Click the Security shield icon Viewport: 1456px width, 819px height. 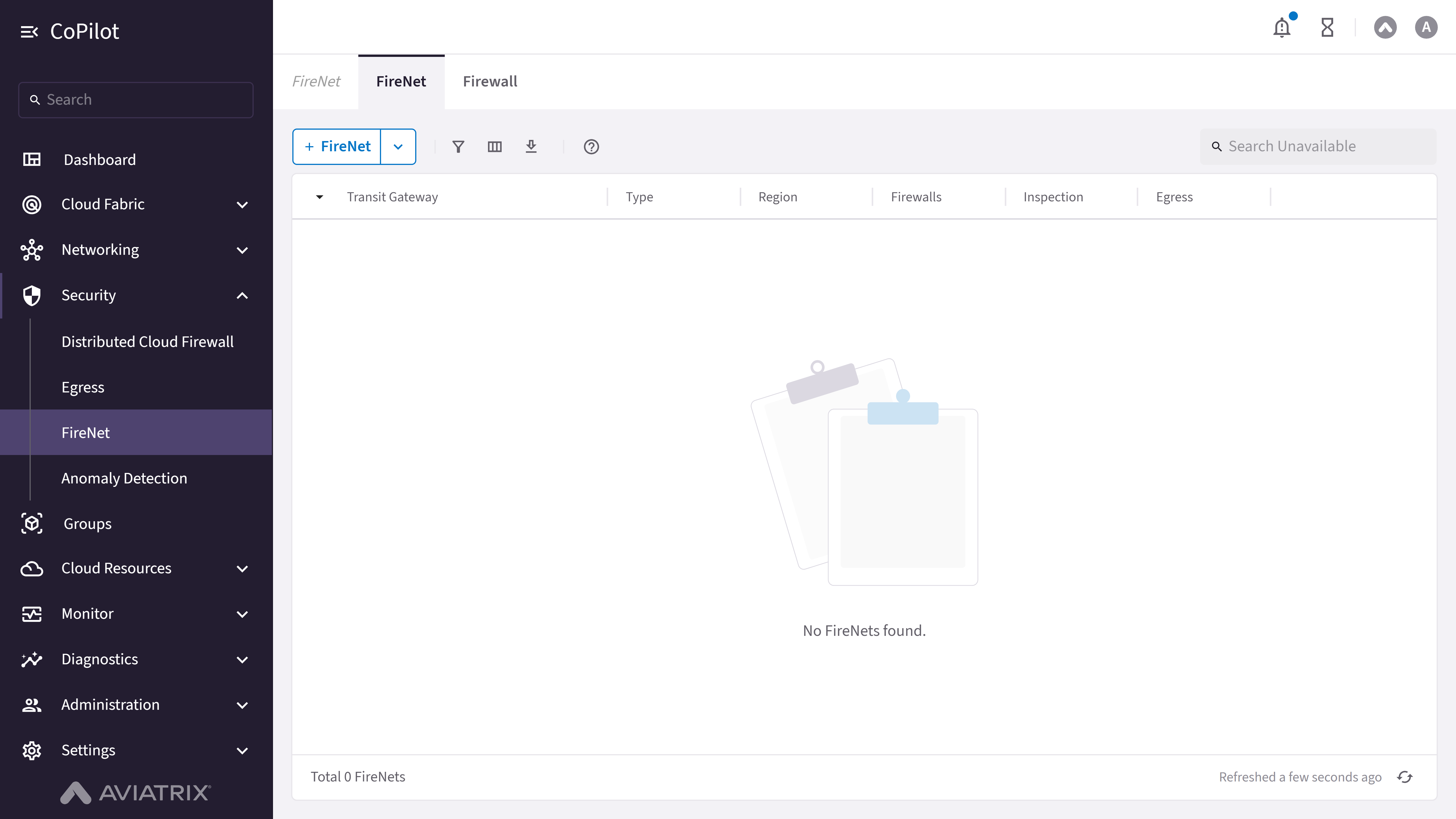[x=32, y=296]
